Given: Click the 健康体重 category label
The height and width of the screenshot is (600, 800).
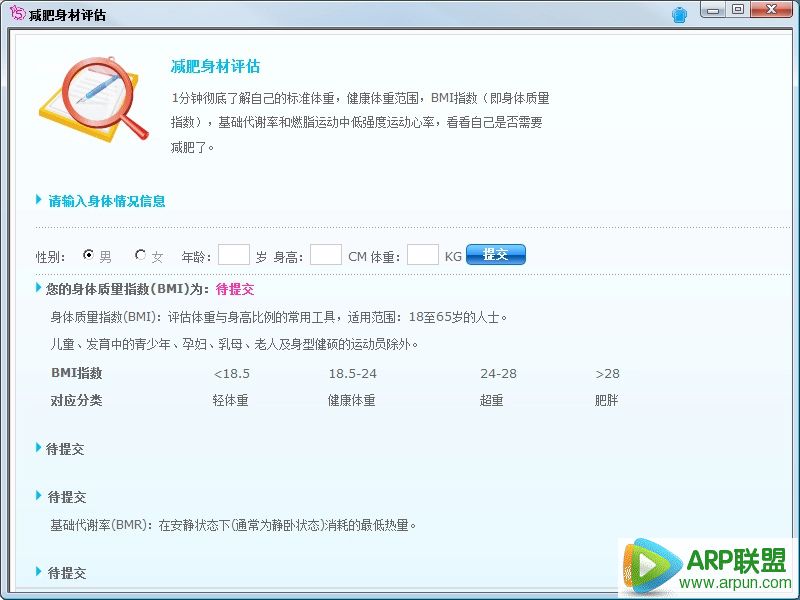Looking at the screenshot, I should tap(352, 401).
